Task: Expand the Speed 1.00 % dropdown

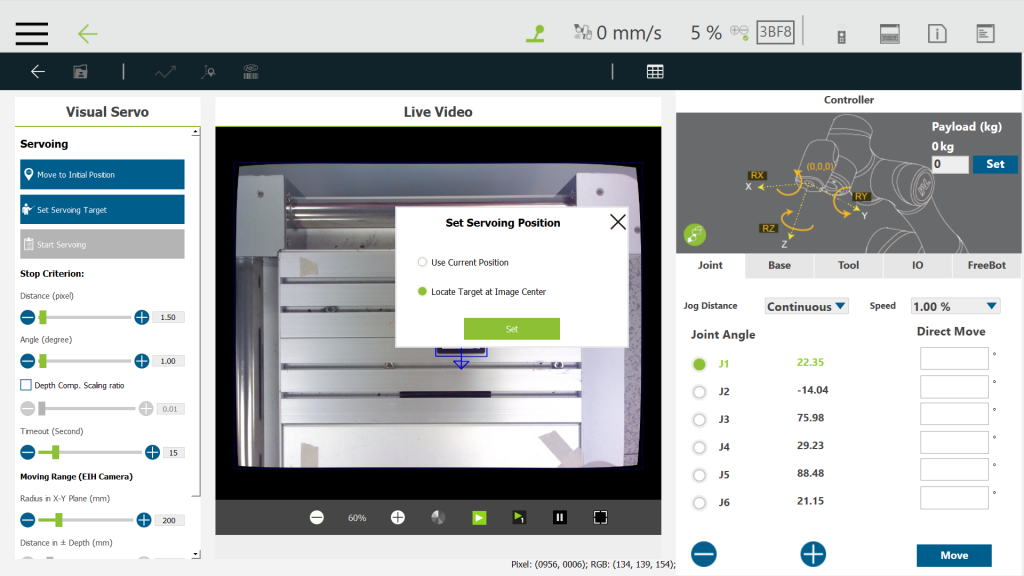Action: pos(955,306)
